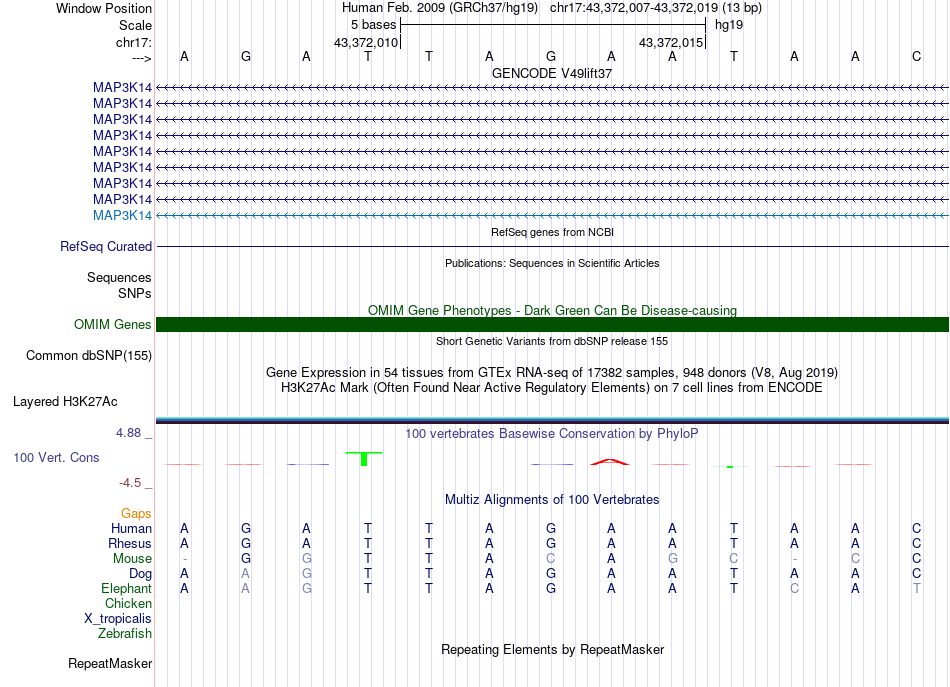
Task: Select the Zebrafish alignment row label
Action: (x=125, y=633)
